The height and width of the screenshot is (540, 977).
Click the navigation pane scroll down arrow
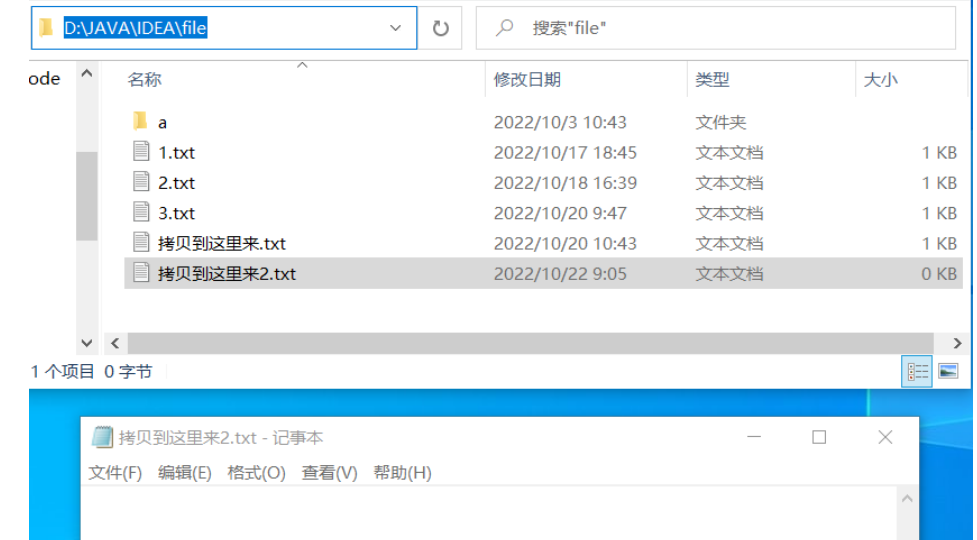(x=87, y=343)
